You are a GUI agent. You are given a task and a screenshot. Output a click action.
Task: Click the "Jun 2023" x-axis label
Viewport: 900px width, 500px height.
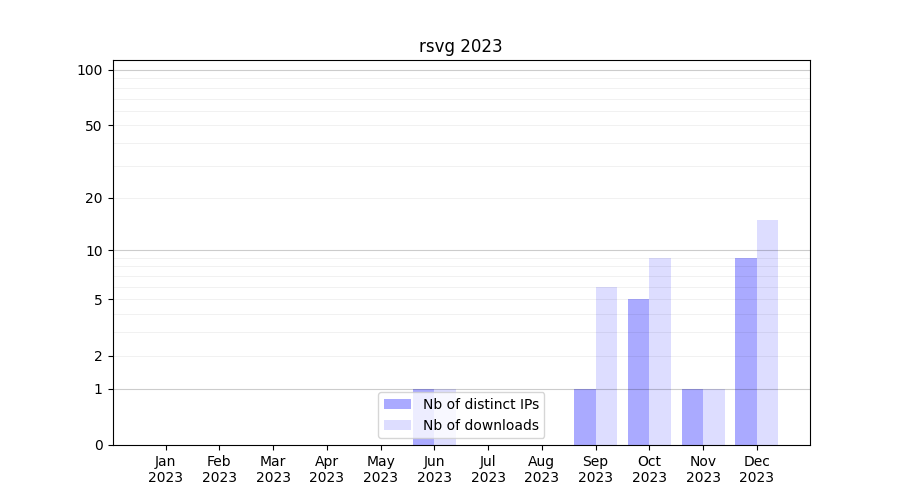(x=434, y=469)
